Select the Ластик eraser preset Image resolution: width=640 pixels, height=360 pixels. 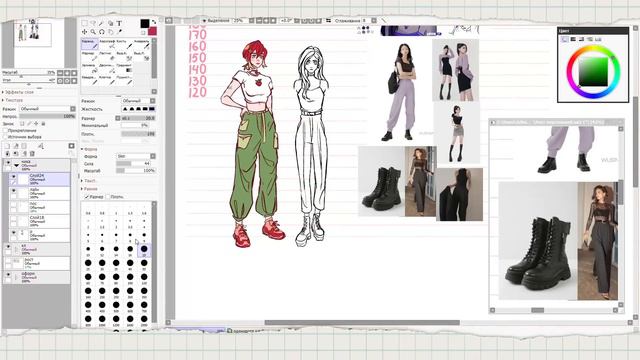(x=107, y=56)
